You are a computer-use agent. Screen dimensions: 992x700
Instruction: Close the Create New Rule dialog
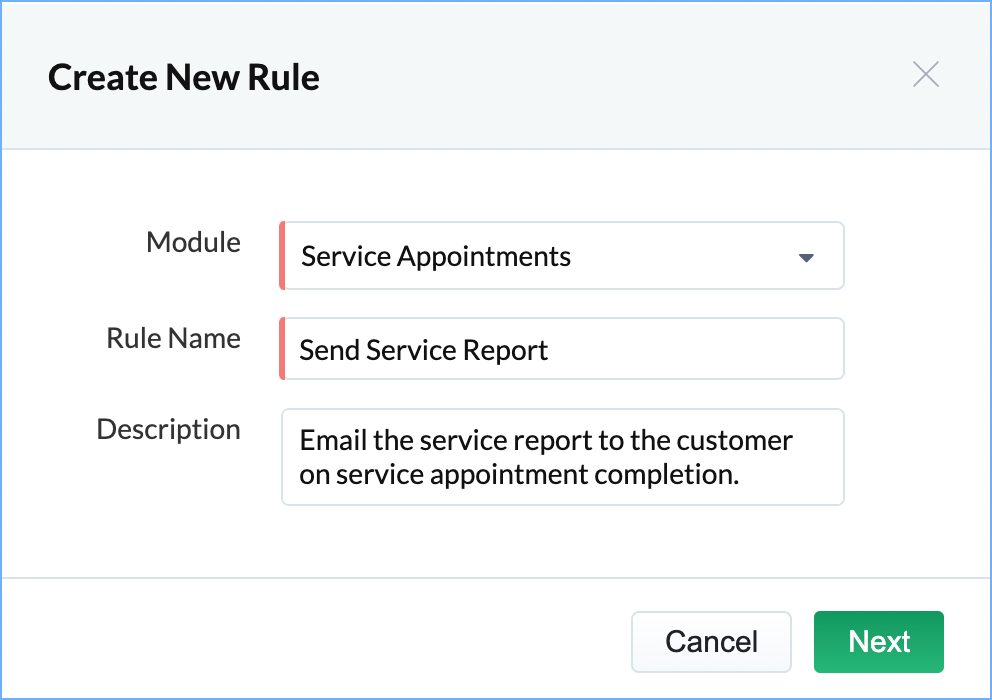tap(926, 75)
